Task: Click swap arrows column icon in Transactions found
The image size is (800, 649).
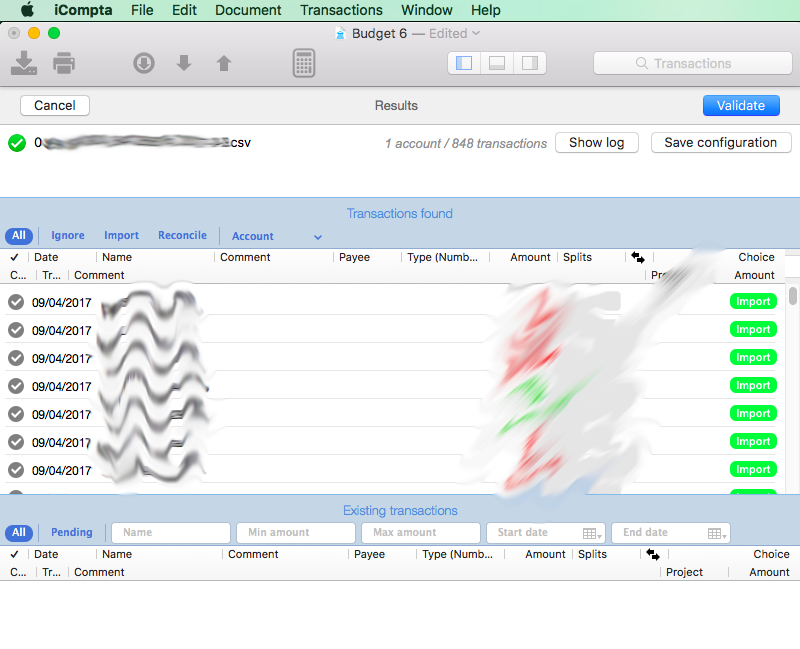Action: [x=638, y=257]
